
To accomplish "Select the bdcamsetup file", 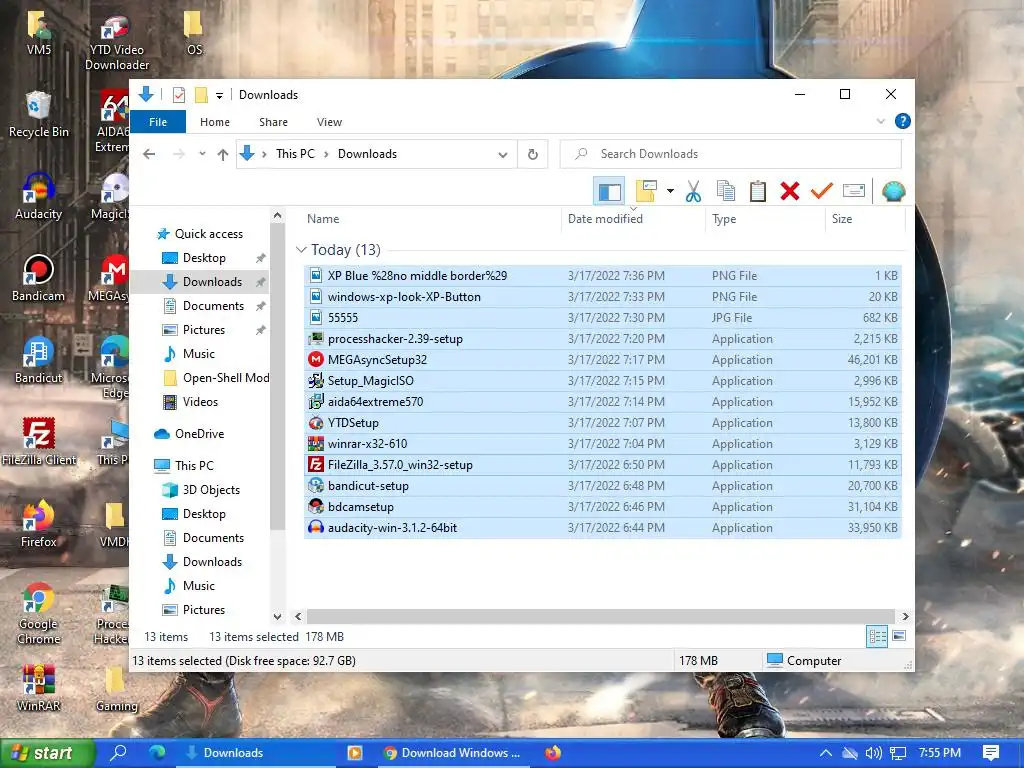I will click(603, 506).
